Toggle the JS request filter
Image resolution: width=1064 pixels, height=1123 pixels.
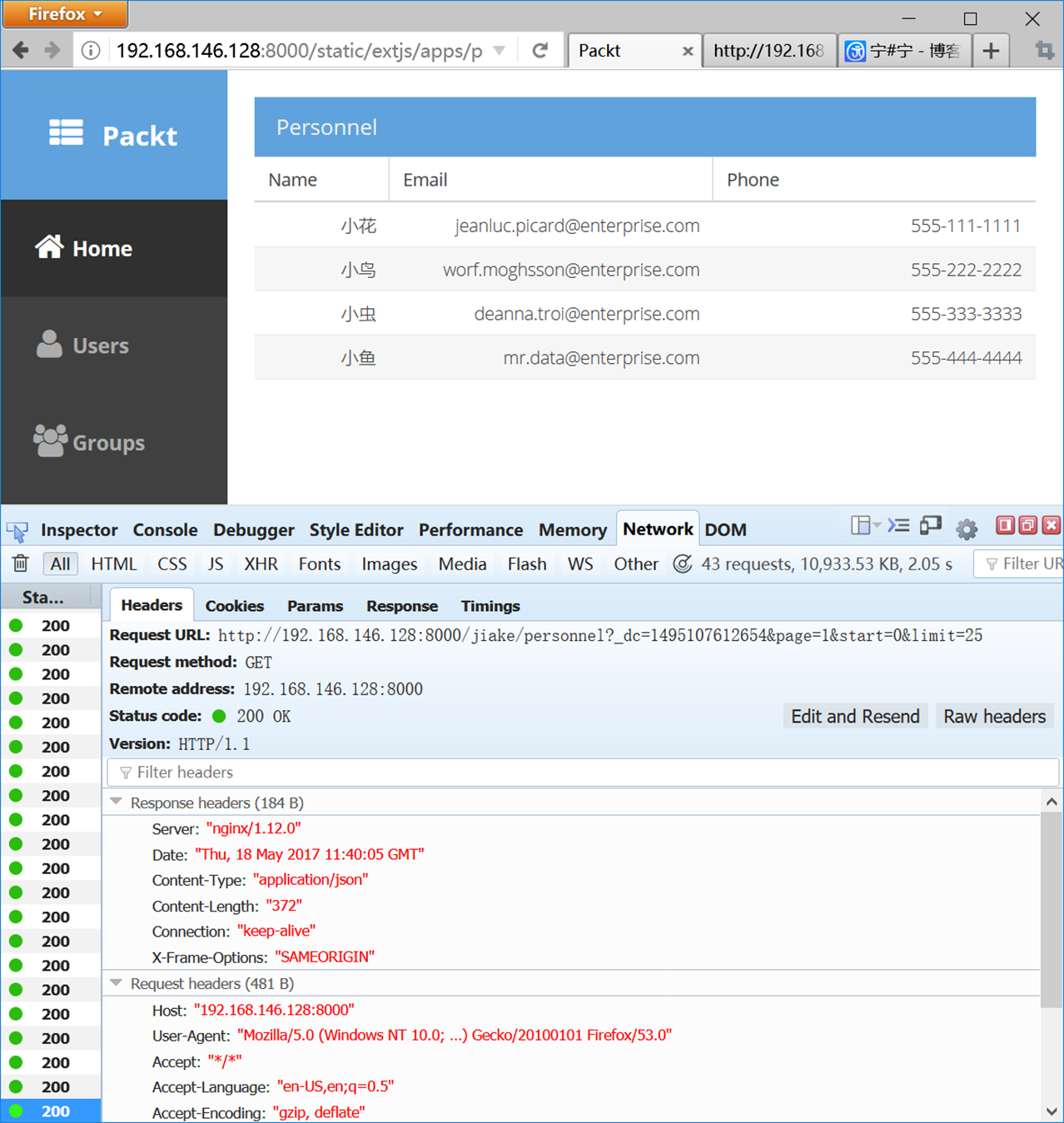[216, 564]
